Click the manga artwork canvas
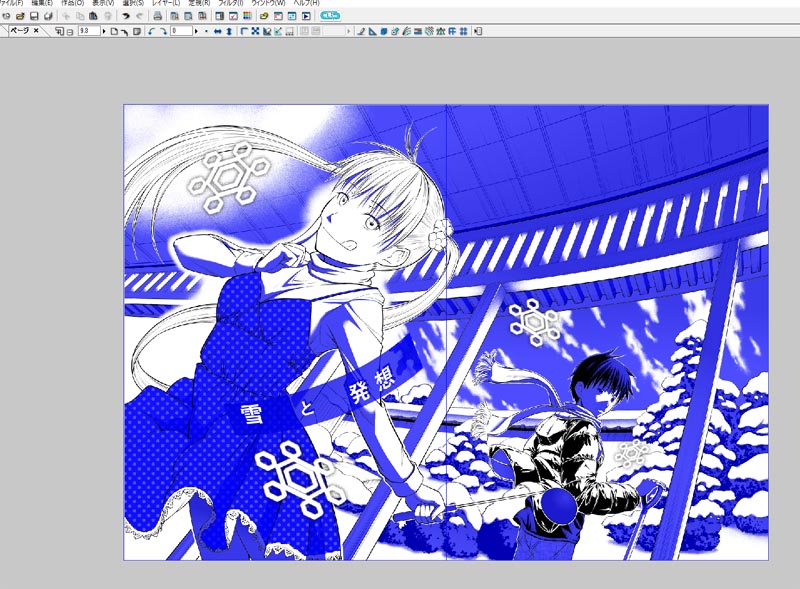 tap(446, 332)
